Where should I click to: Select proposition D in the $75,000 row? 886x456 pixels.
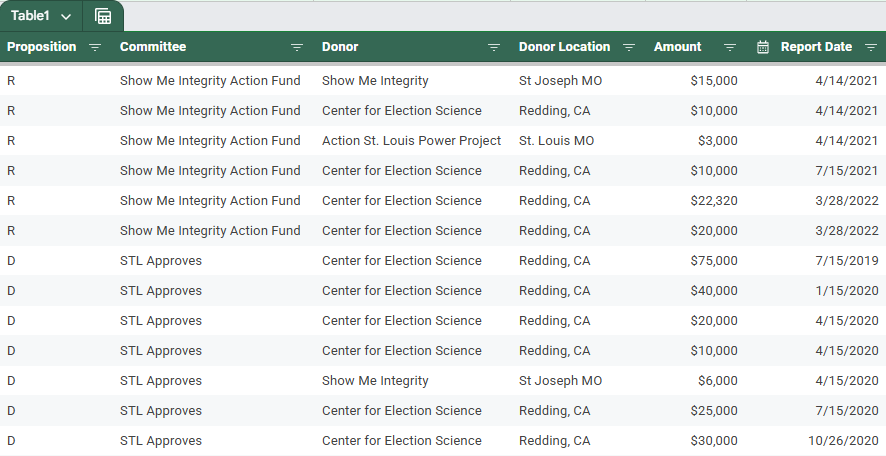tap(11, 260)
